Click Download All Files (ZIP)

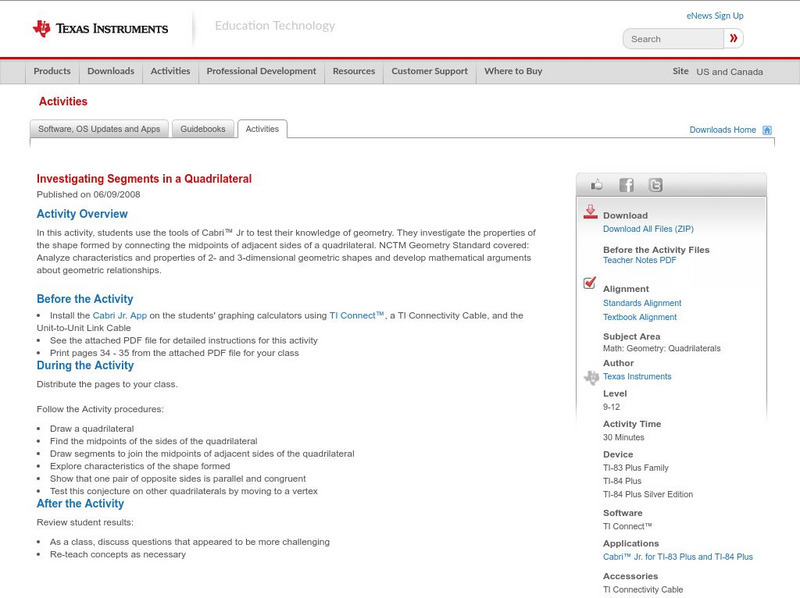(x=648, y=229)
